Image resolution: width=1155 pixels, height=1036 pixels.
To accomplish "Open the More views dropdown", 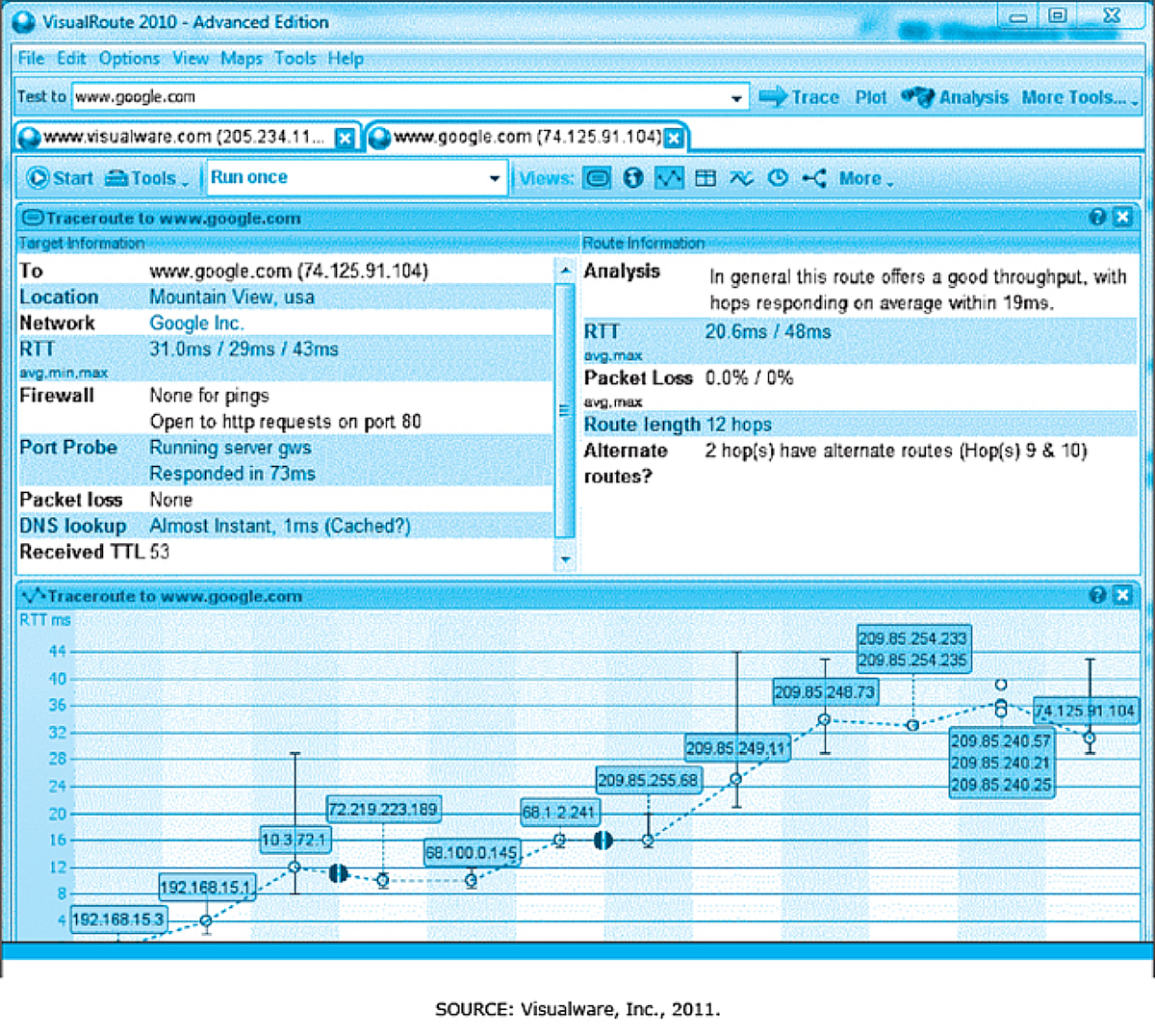I will point(865,178).
